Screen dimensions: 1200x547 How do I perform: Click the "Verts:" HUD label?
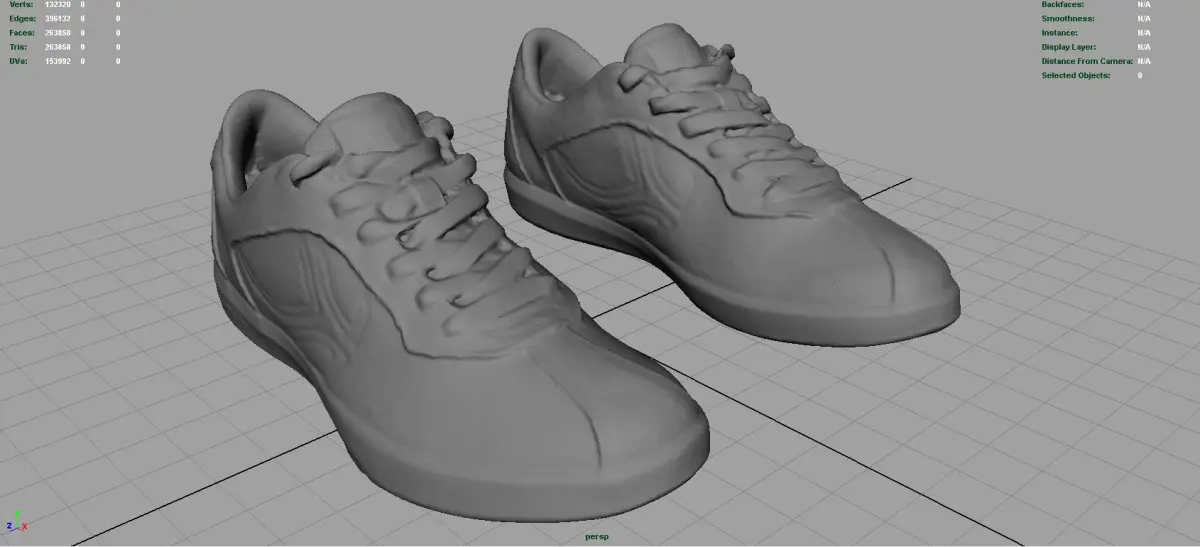(x=21, y=5)
